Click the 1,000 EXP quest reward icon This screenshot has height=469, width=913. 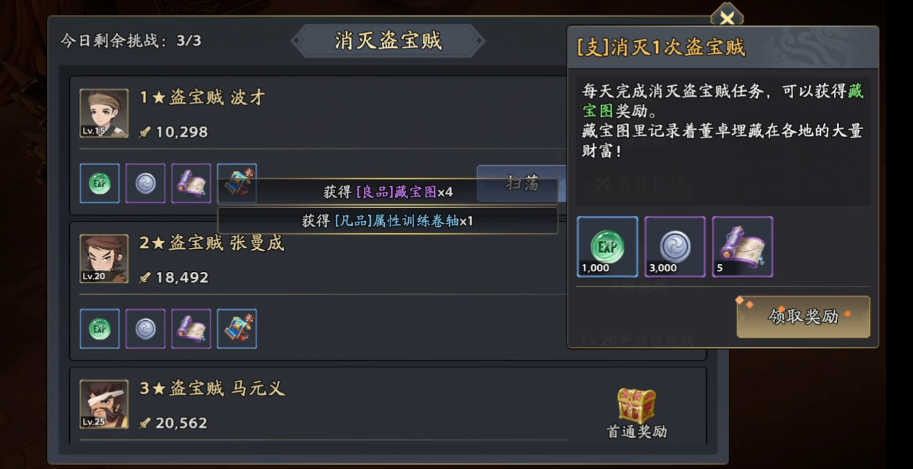coord(607,246)
